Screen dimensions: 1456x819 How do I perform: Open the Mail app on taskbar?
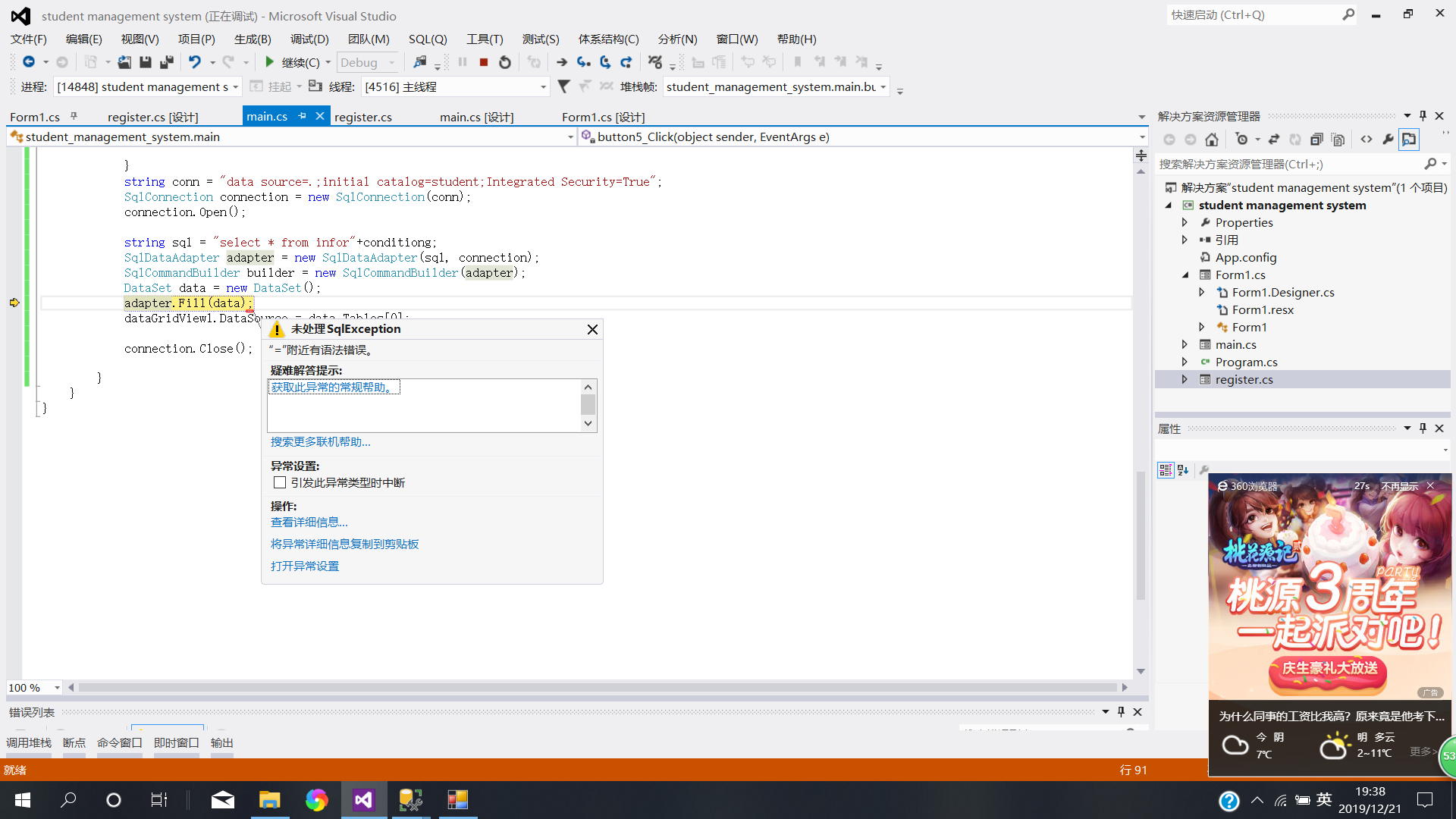[222, 799]
